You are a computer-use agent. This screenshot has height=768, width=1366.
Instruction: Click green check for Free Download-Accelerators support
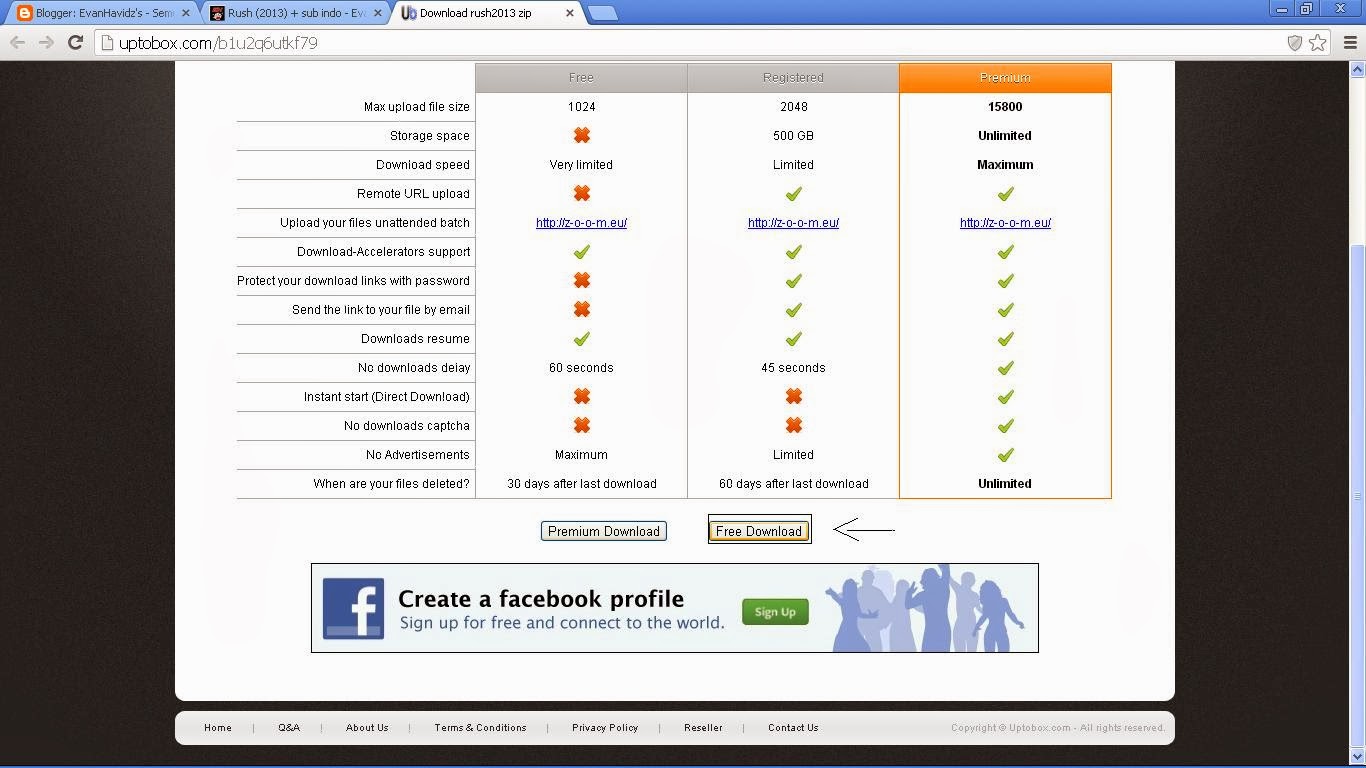pos(581,251)
